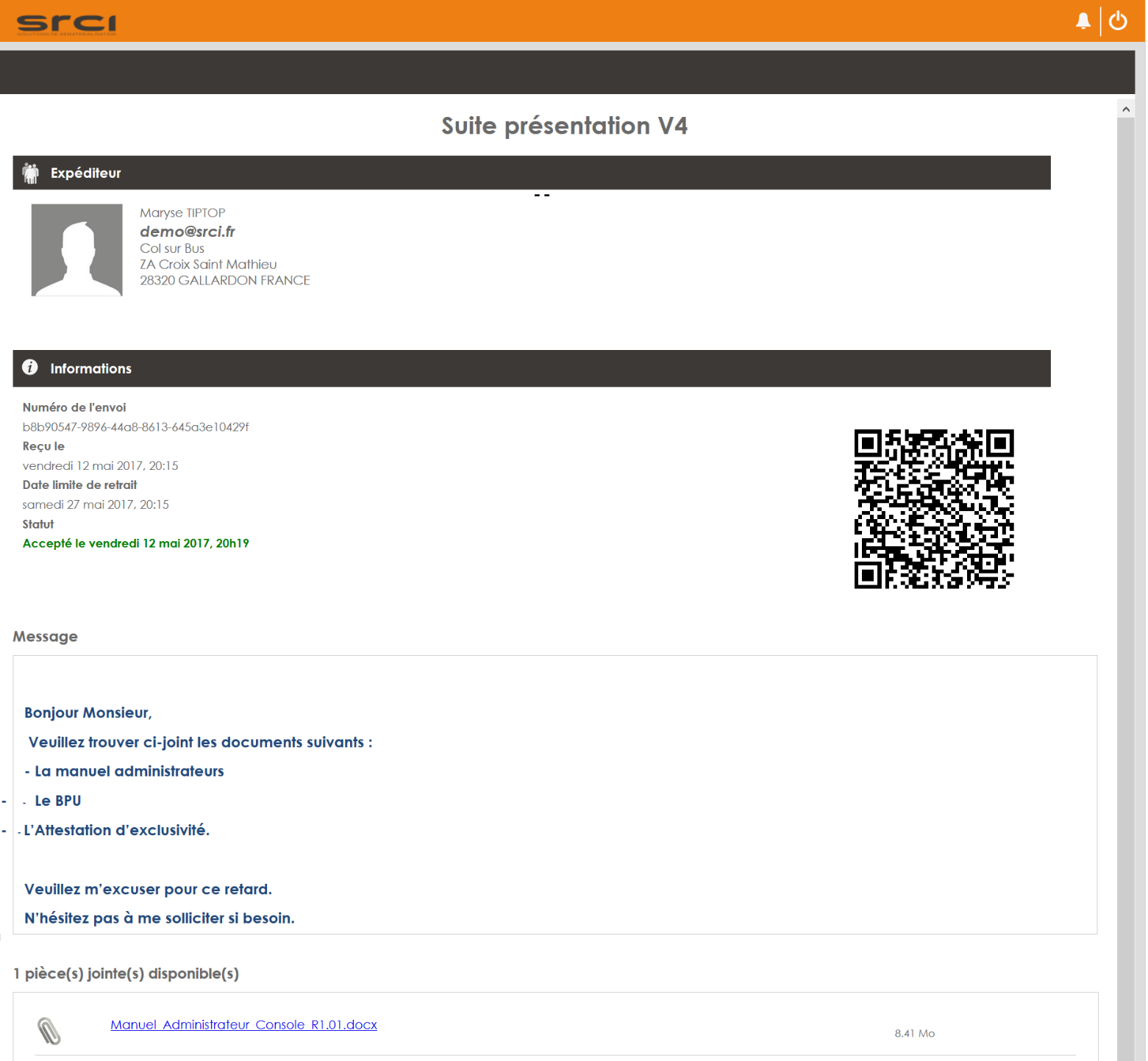Image resolution: width=1148 pixels, height=1061 pixels.
Task: Click the Informations section header
Action: click(x=531, y=368)
